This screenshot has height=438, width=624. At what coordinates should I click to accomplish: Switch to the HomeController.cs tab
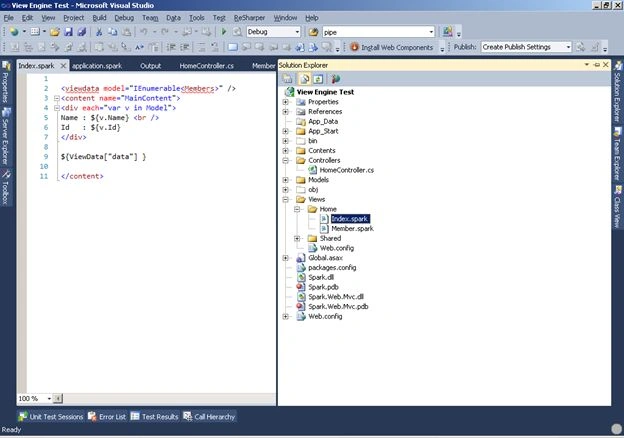207,66
